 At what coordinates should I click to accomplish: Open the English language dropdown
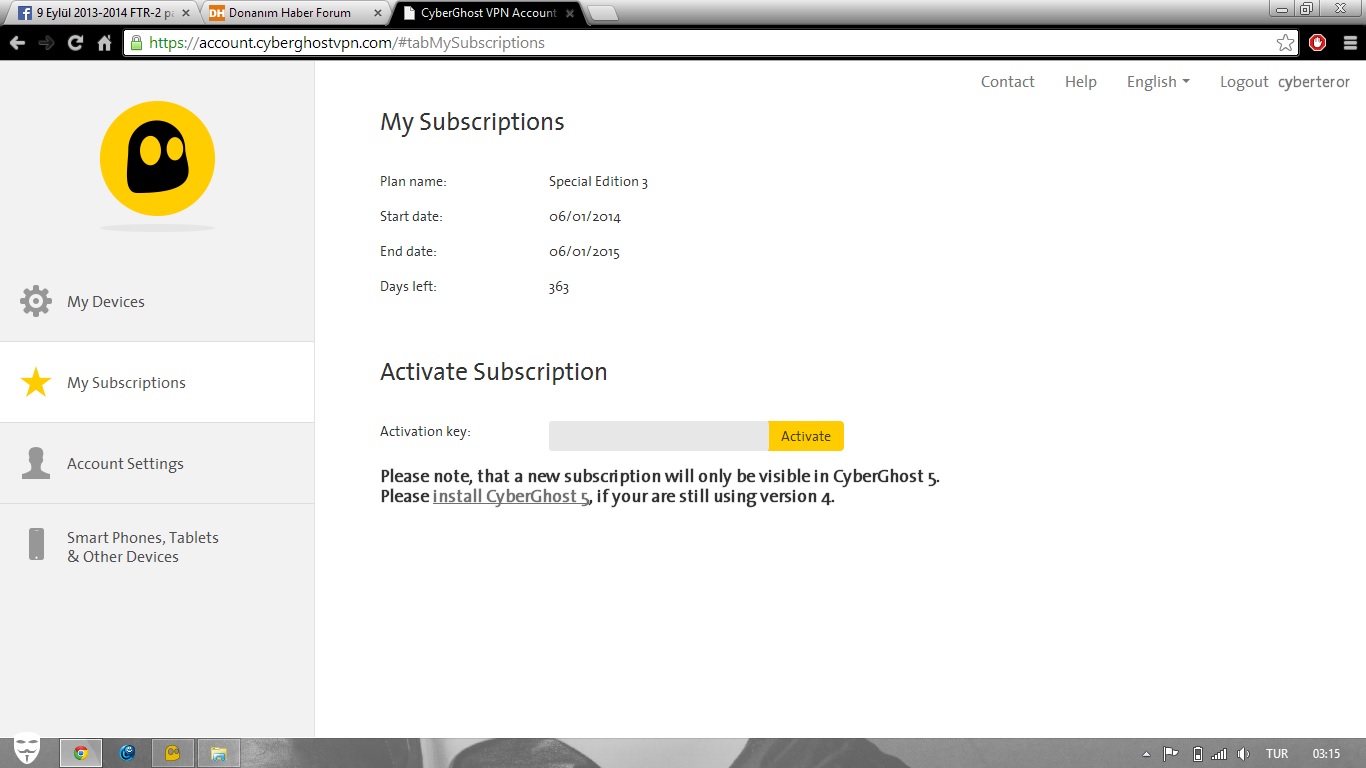pyautogui.click(x=1158, y=82)
